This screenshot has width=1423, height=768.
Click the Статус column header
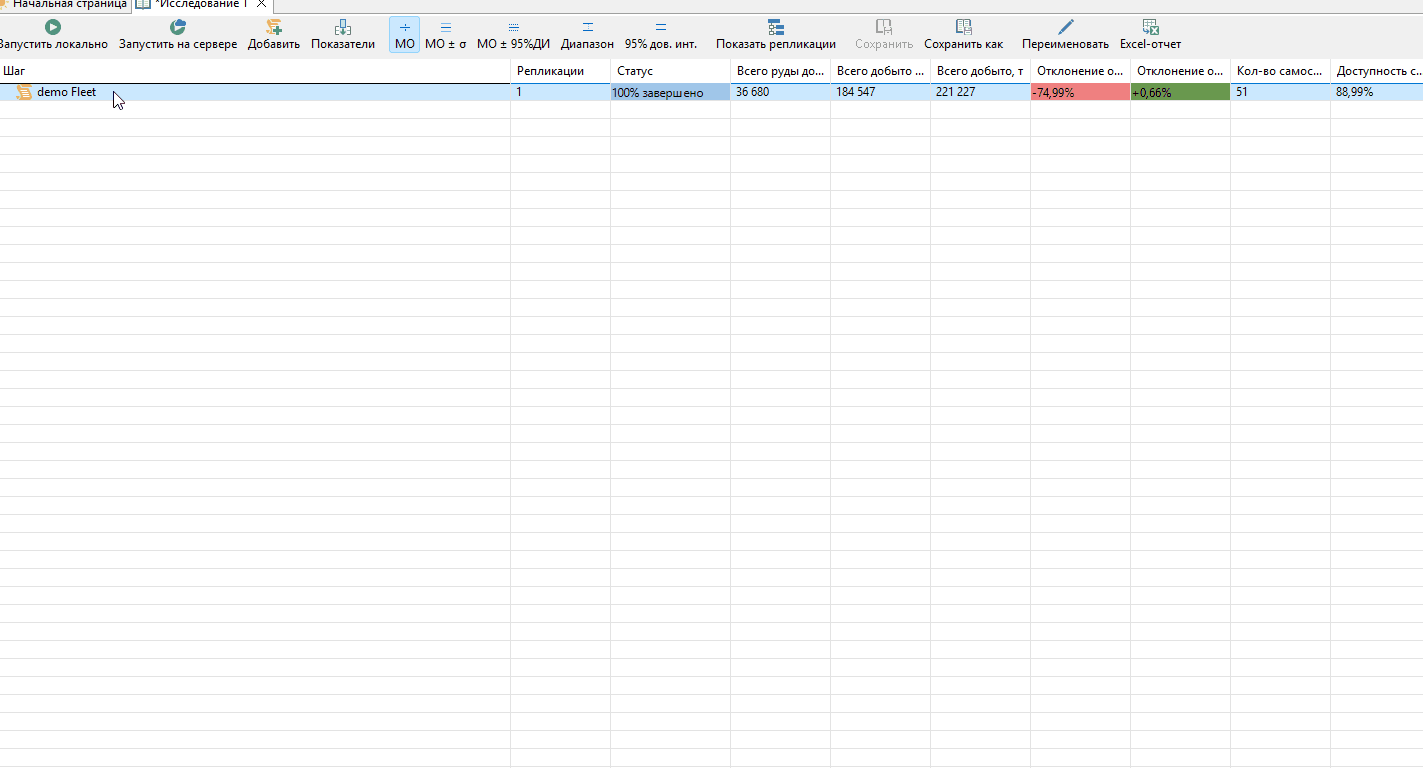670,71
